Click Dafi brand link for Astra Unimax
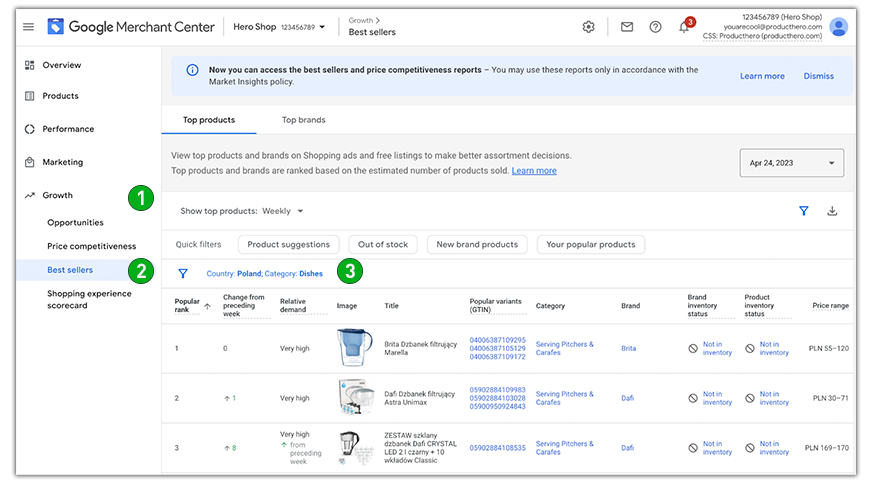 point(627,398)
